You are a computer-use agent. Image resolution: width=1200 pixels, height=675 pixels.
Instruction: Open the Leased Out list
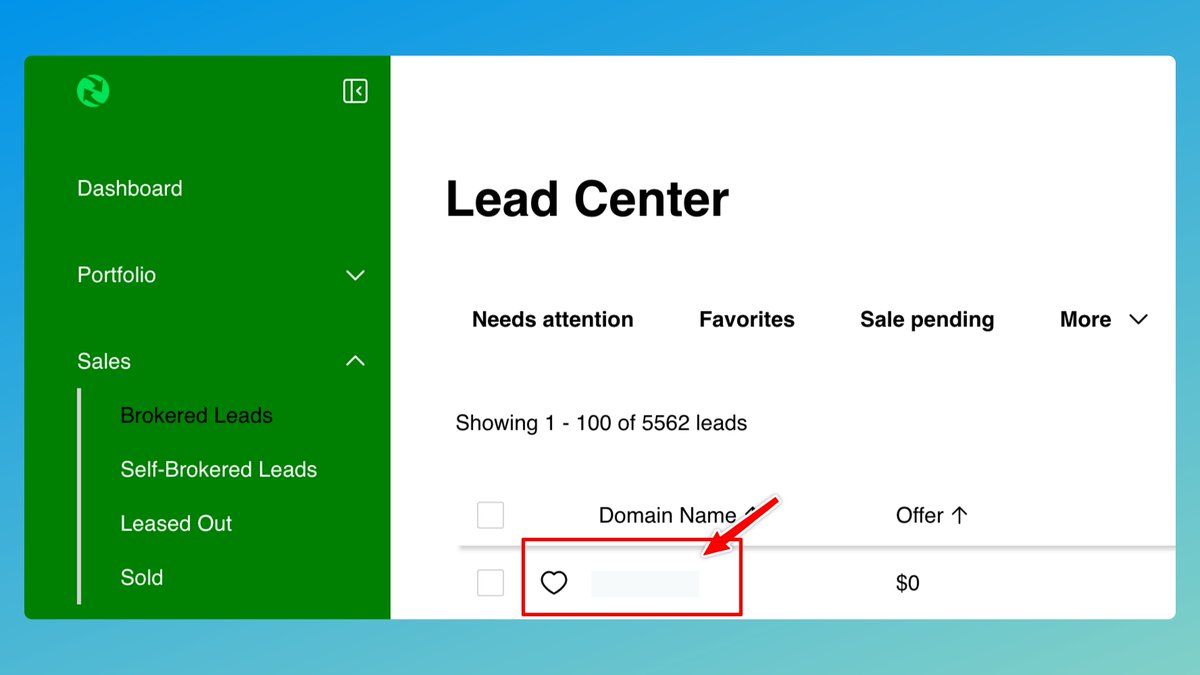[176, 523]
